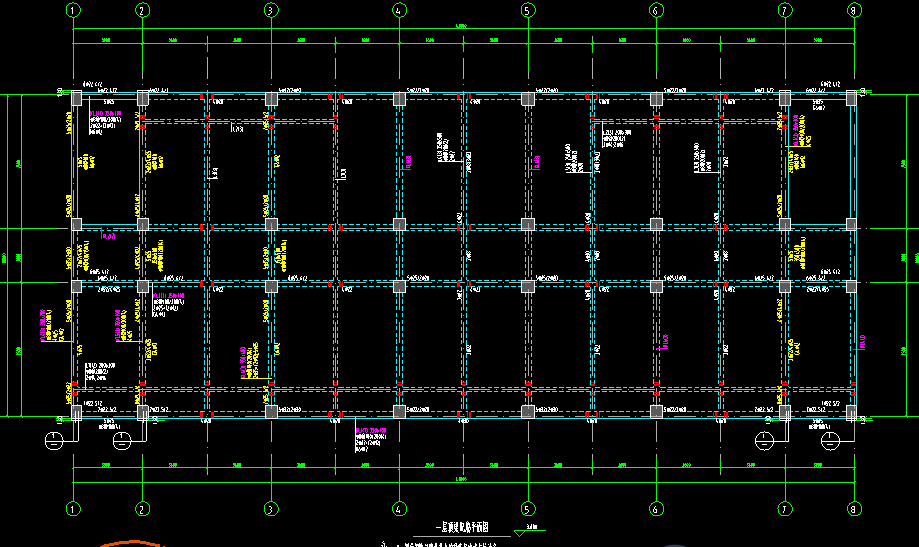Select the axis 1 bubble above the plan
The height and width of the screenshot is (547, 919).
73,10
